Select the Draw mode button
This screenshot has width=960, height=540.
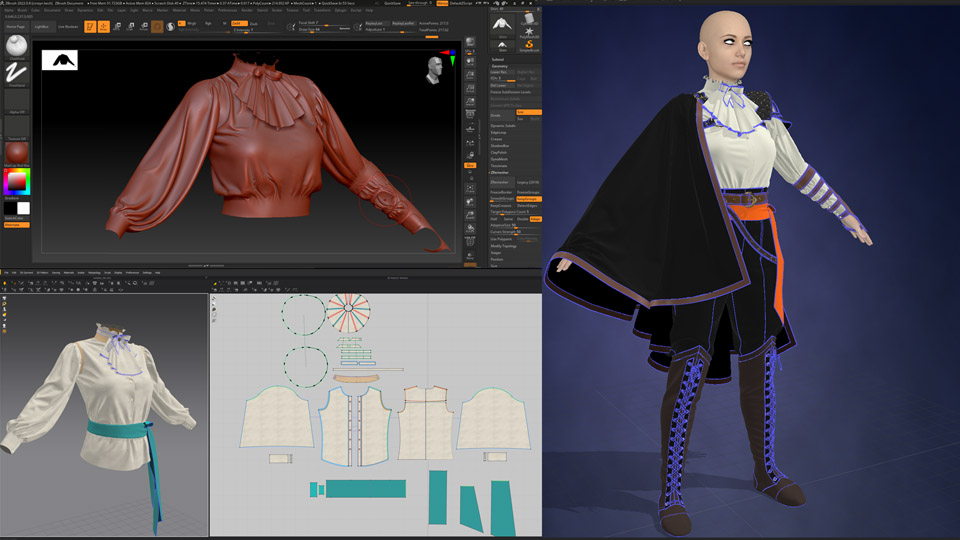tap(103, 27)
